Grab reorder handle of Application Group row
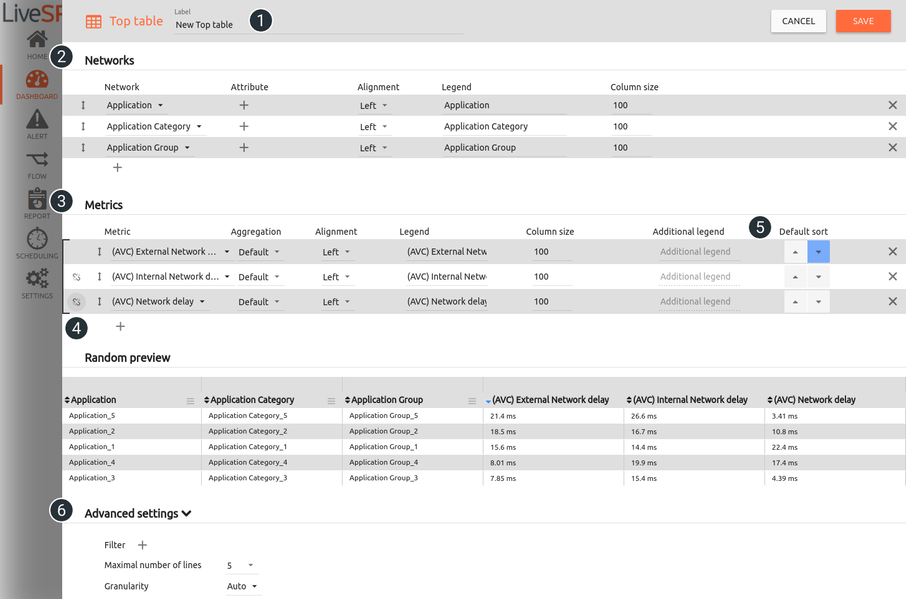The image size is (906, 599). point(83,147)
